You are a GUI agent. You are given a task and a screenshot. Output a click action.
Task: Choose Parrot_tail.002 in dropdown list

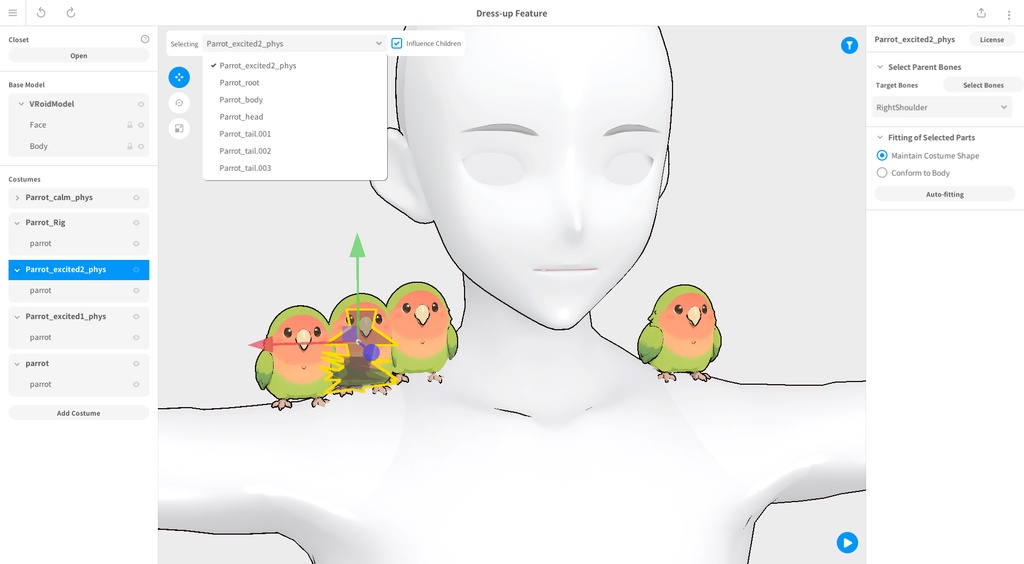pyautogui.click(x=295, y=151)
